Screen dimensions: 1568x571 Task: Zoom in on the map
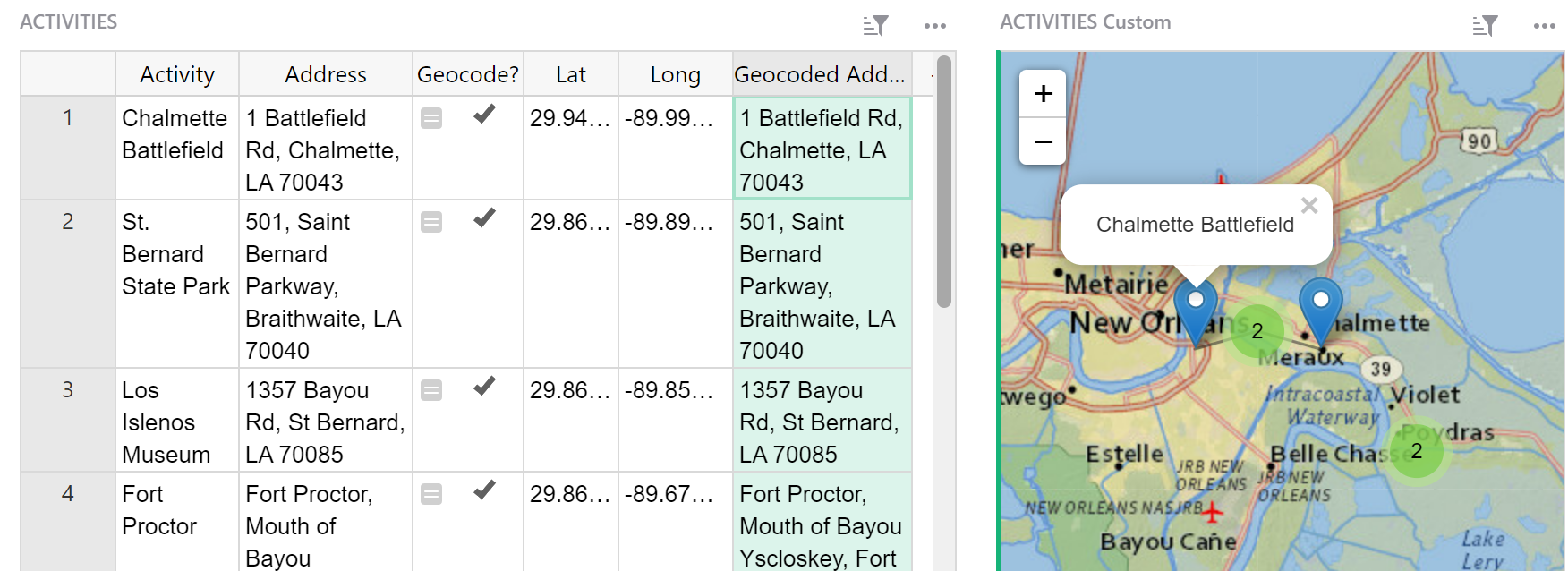coord(1043,94)
